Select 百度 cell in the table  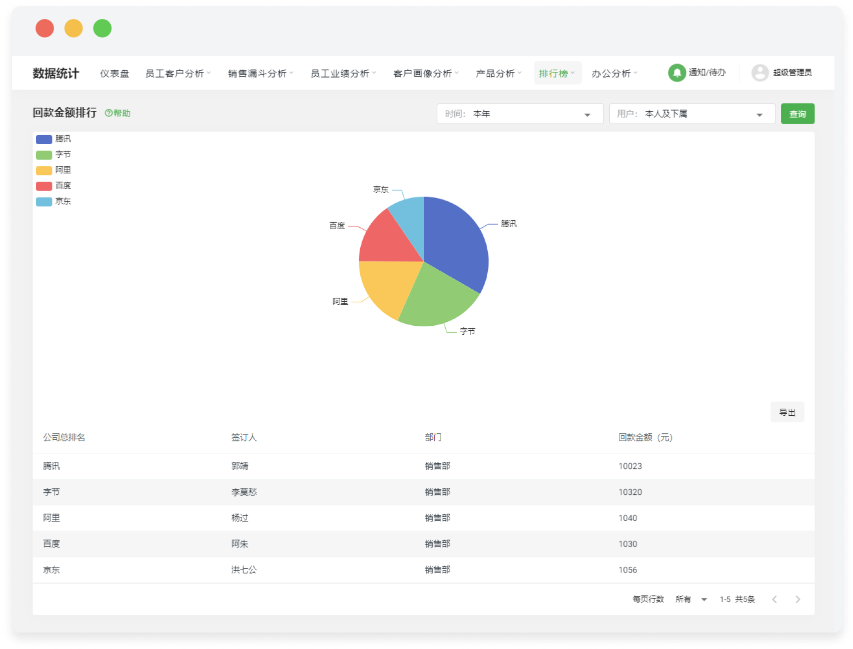click(52, 543)
